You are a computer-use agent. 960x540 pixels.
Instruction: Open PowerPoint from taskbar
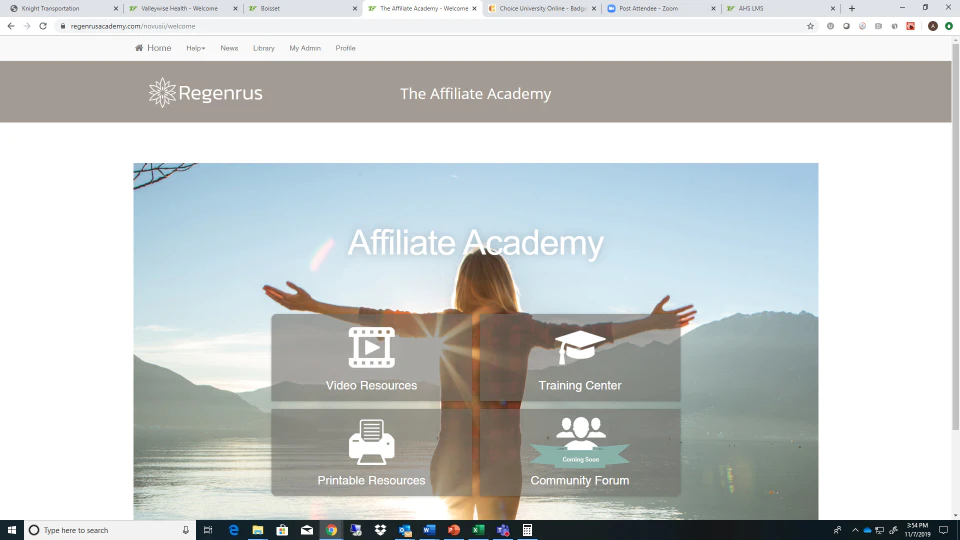(454, 530)
